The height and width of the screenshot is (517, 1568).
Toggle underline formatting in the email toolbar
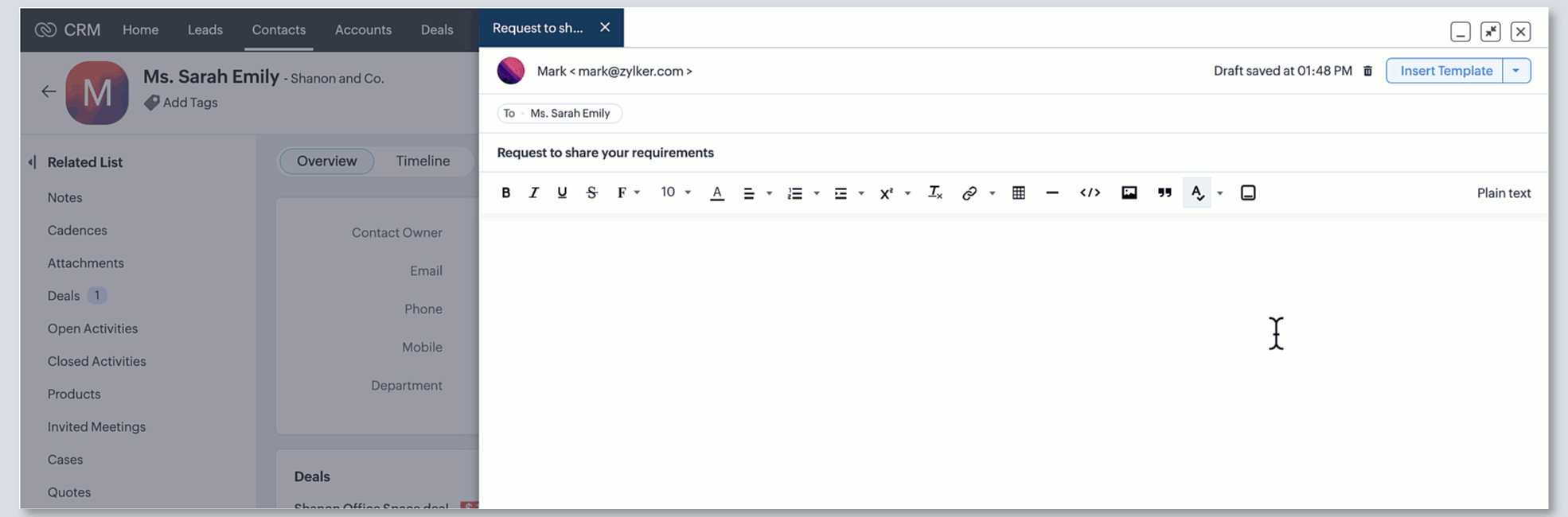[x=562, y=192]
